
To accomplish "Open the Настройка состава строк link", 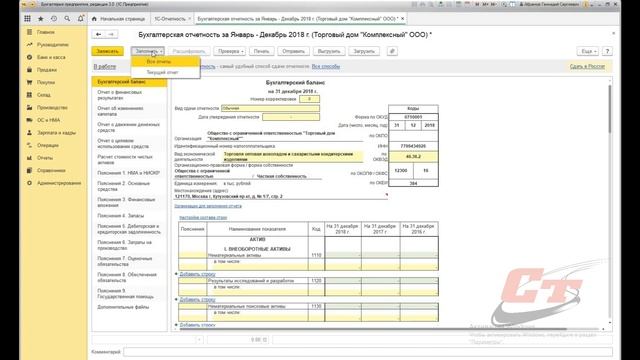I will tap(203, 218).
